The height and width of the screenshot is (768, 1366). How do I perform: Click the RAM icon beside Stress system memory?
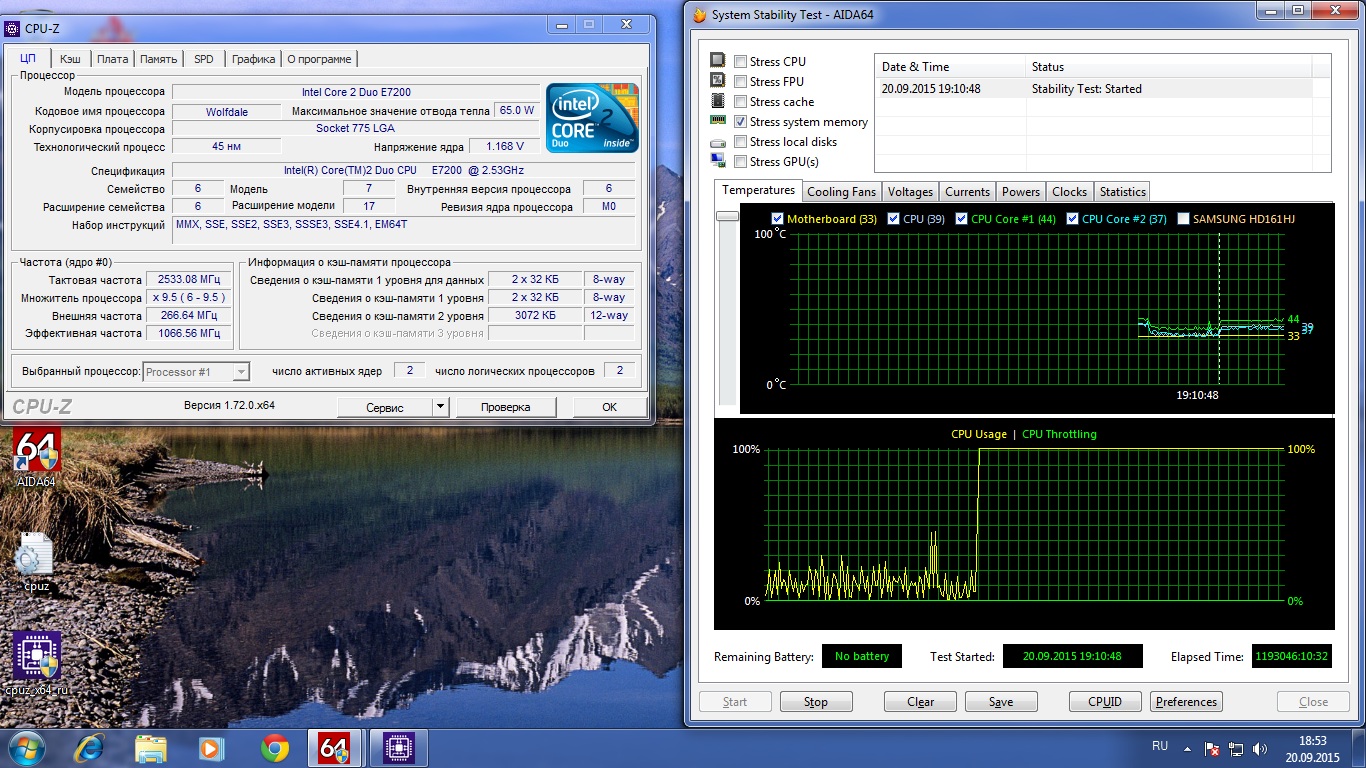pos(717,121)
